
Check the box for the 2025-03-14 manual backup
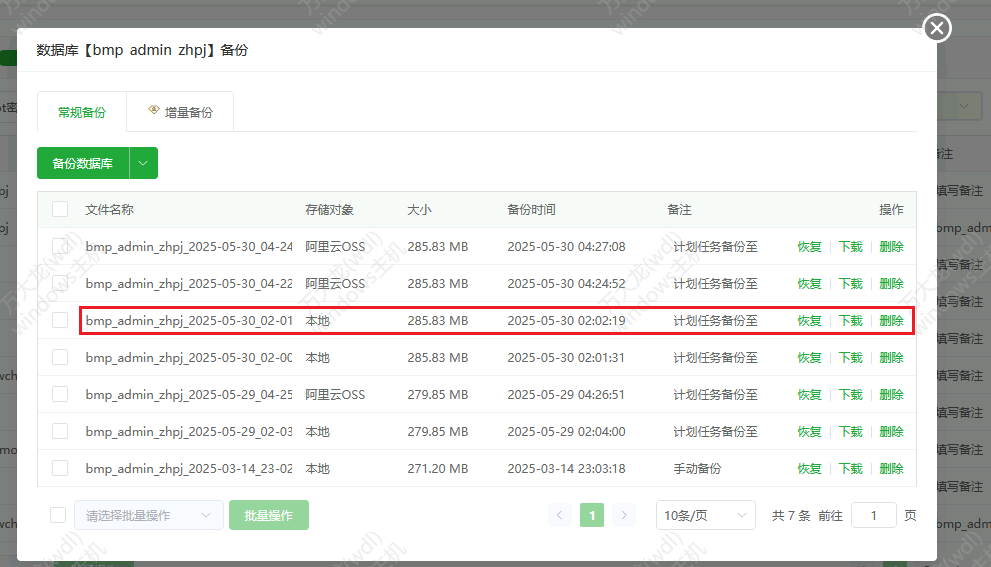60,468
